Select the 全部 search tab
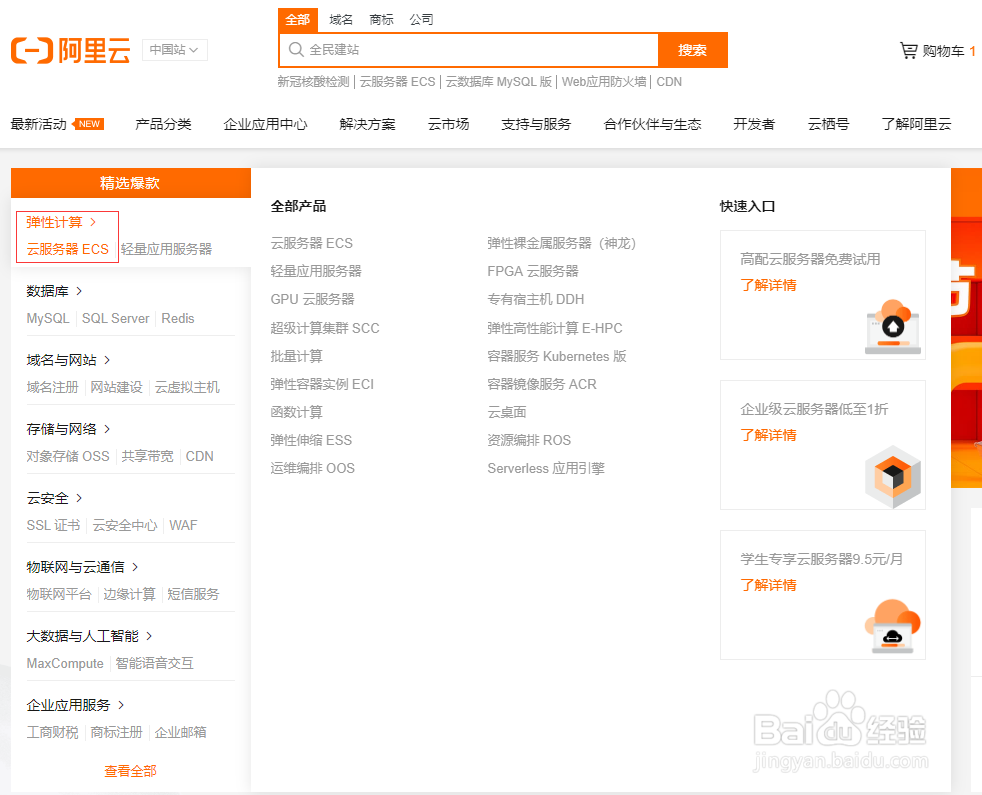 tap(297, 19)
